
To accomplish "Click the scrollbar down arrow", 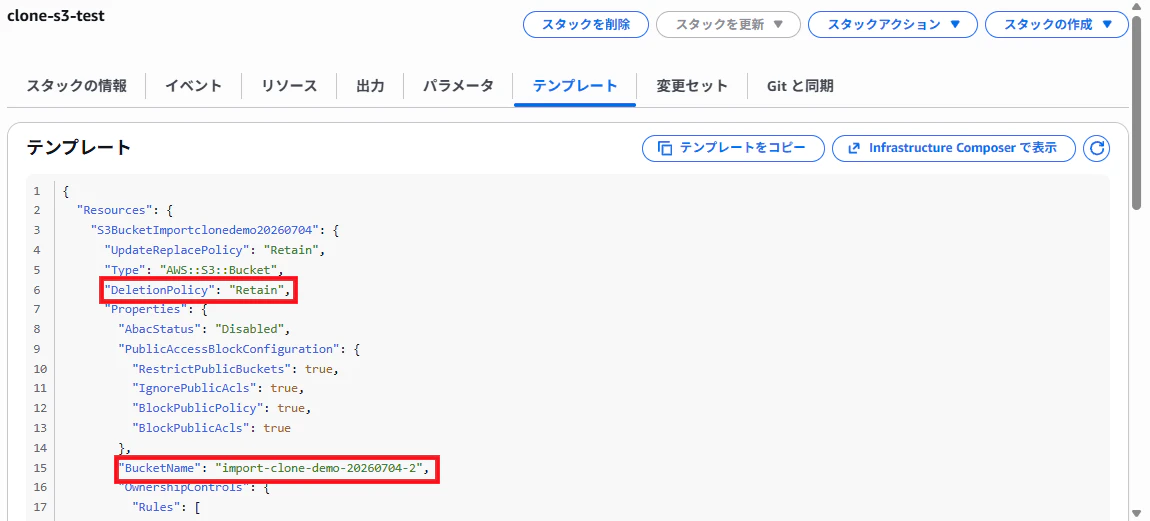I will (1136, 514).
